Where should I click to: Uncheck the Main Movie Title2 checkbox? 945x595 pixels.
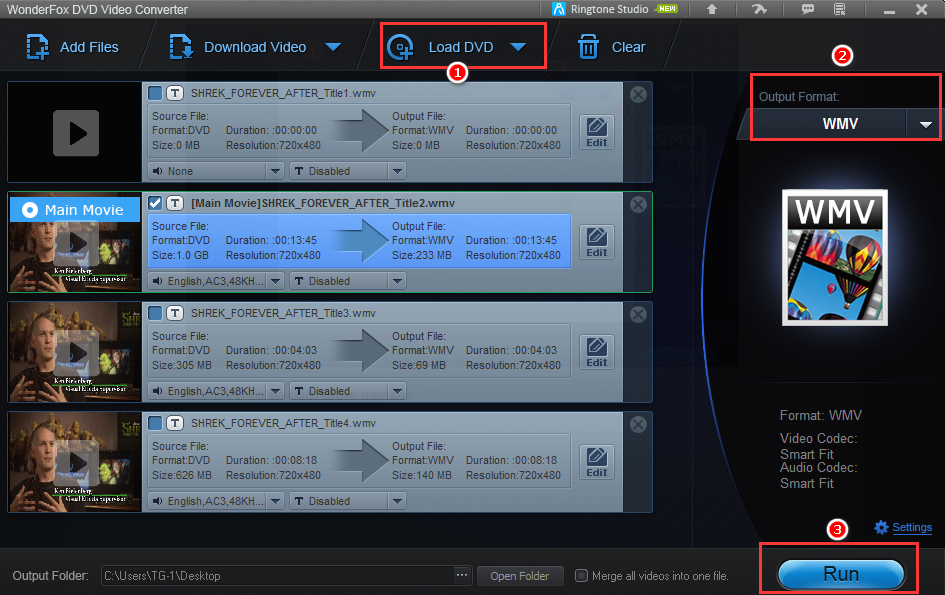point(155,203)
